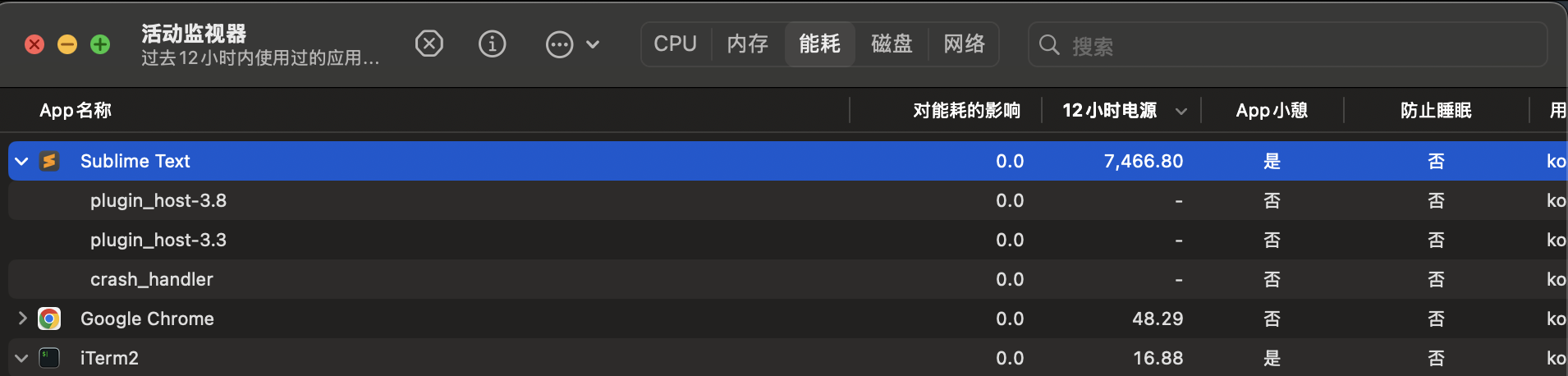Collapse the Sublime Text process group

(x=22, y=161)
